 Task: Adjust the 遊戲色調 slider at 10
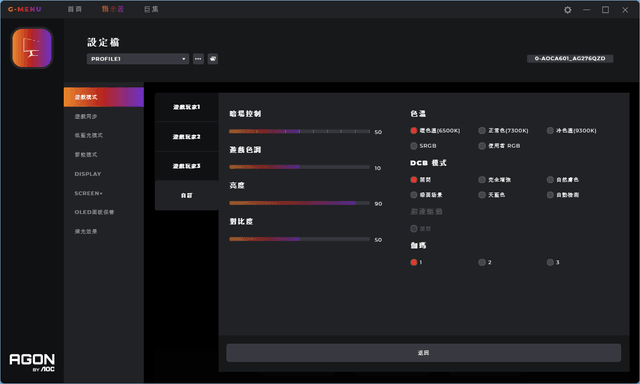tap(299, 167)
